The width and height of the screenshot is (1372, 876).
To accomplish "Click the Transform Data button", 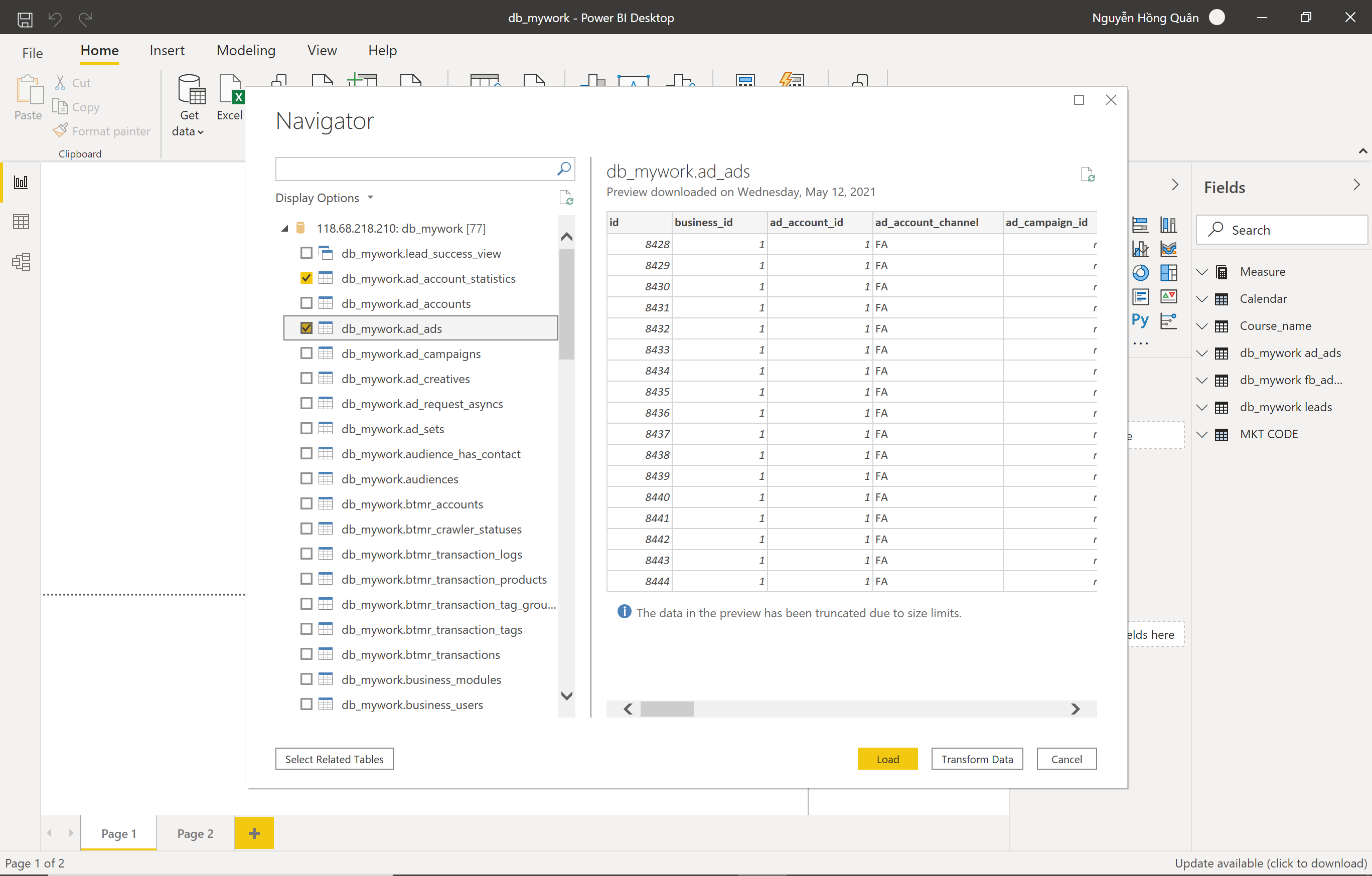I will 977,759.
